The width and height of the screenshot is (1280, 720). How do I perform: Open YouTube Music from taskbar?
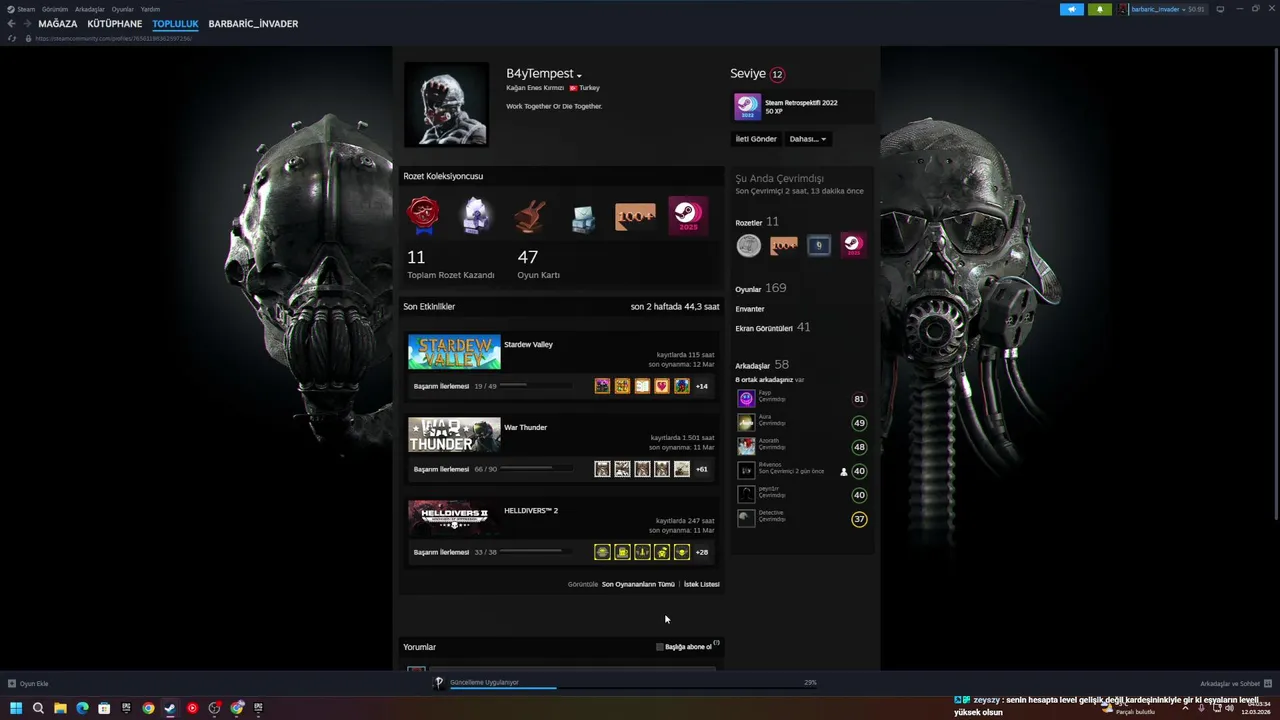click(x=192, y=708)
